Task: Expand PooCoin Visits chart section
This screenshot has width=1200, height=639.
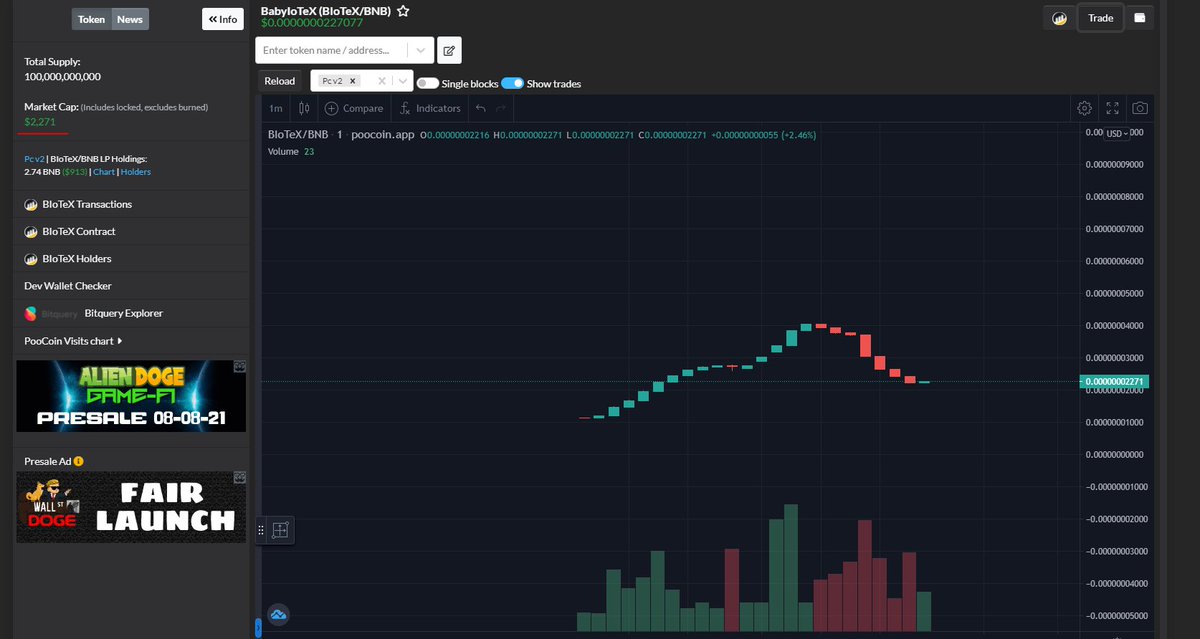Action: (73, 341)
